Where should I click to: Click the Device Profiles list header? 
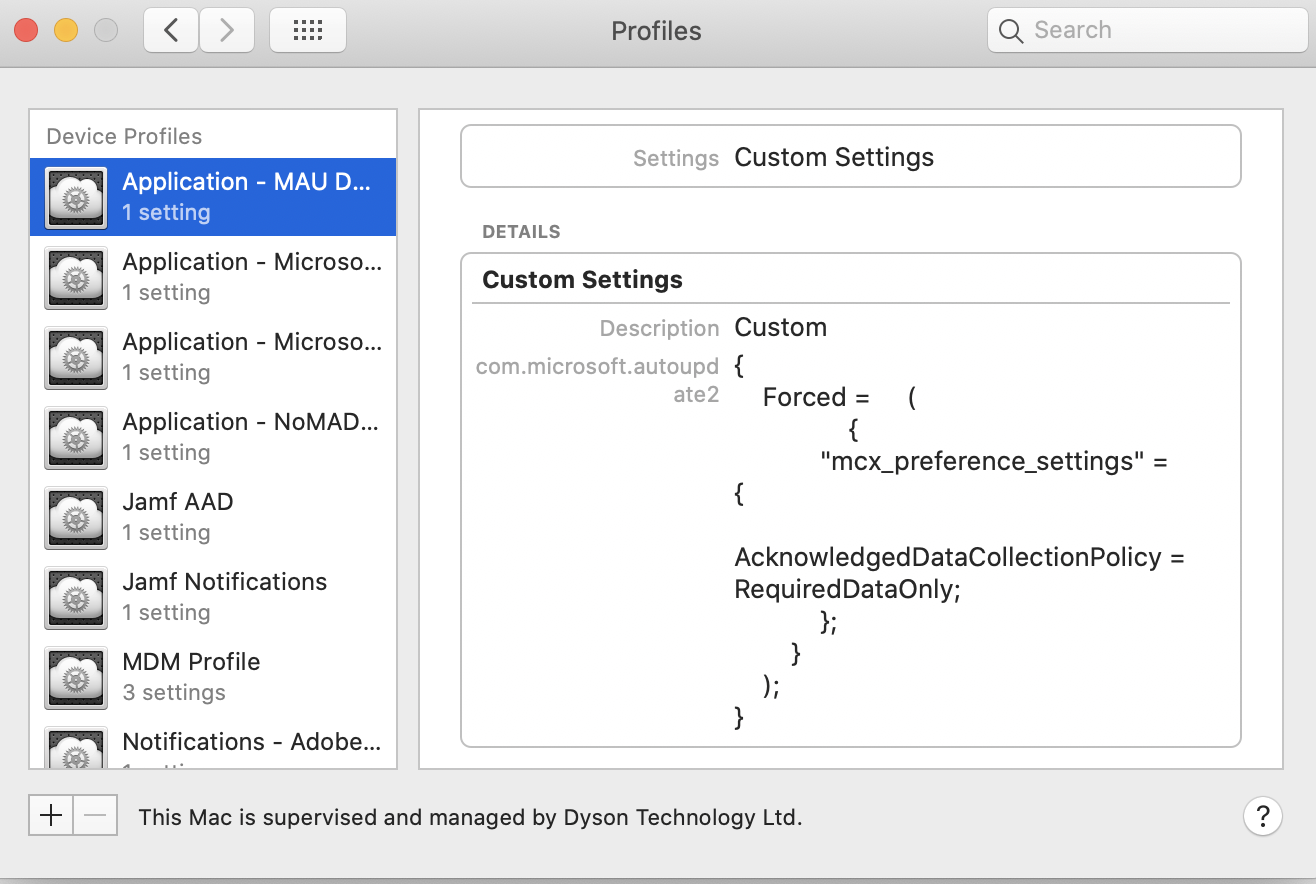point(124,136)
